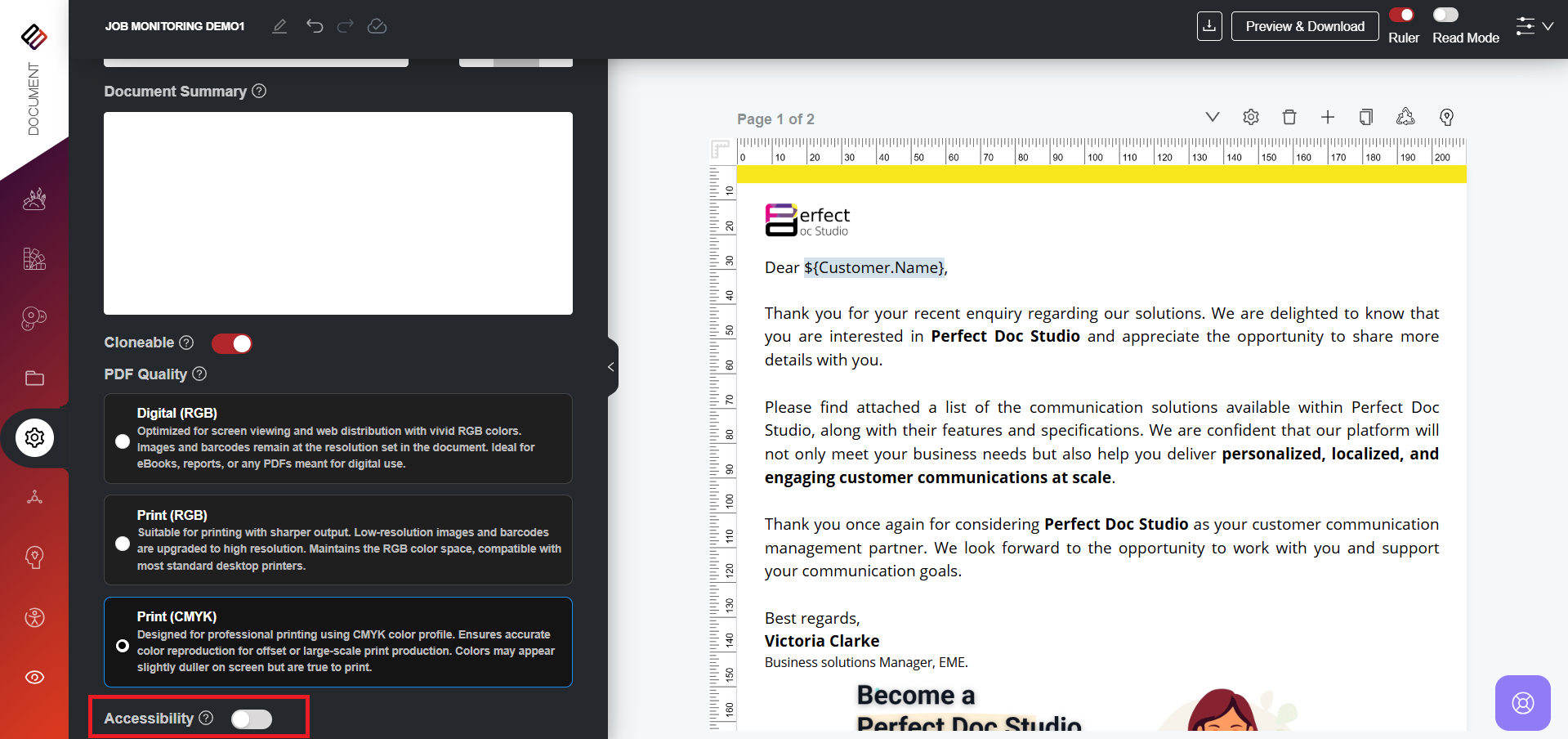The width and height of the screenshot is (1568, 739).
Task: Add a new page with plus icon
Action: pyautogui.click(x=1328, y=118)
